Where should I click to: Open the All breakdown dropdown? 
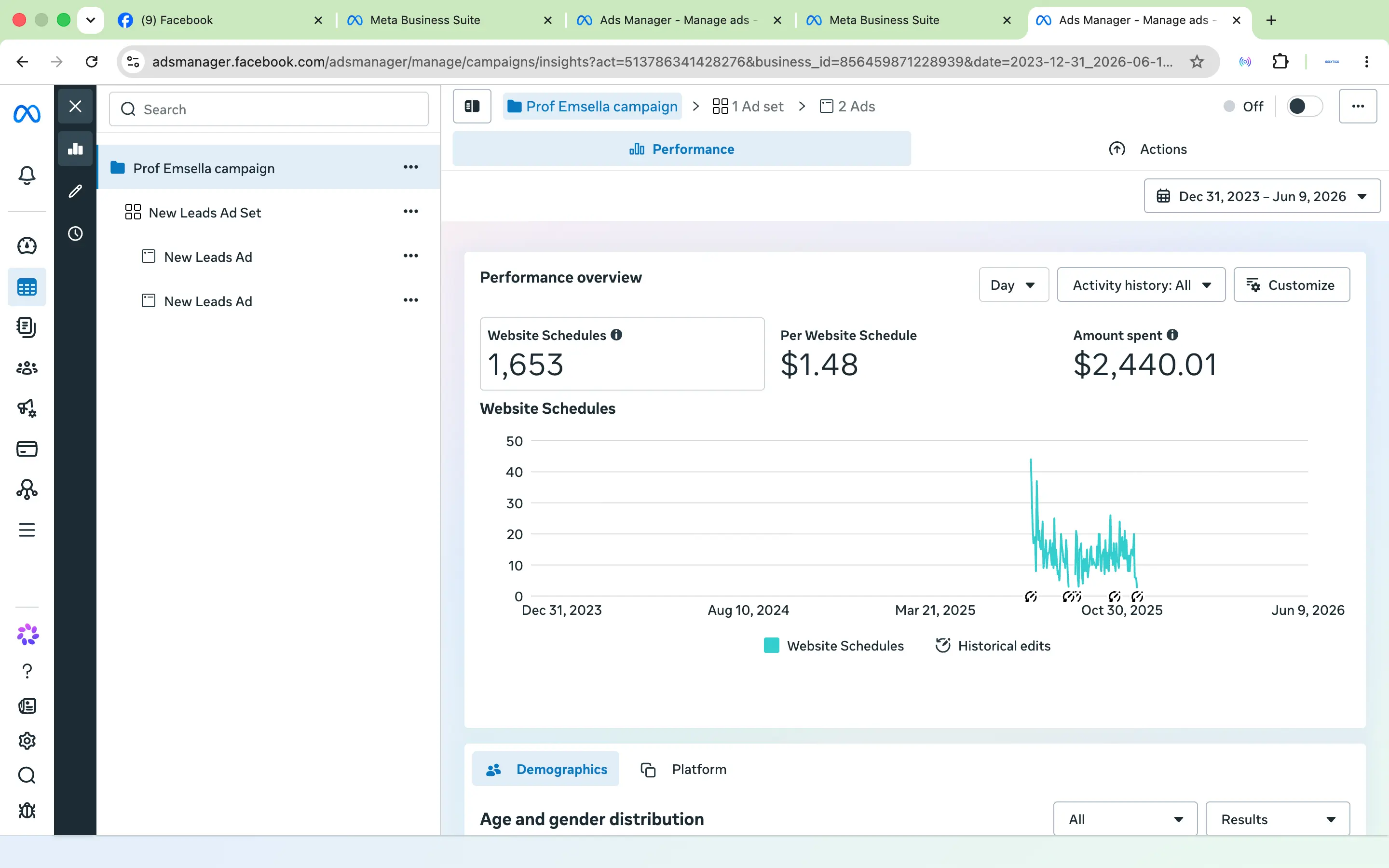click(x=1125, y=819)
